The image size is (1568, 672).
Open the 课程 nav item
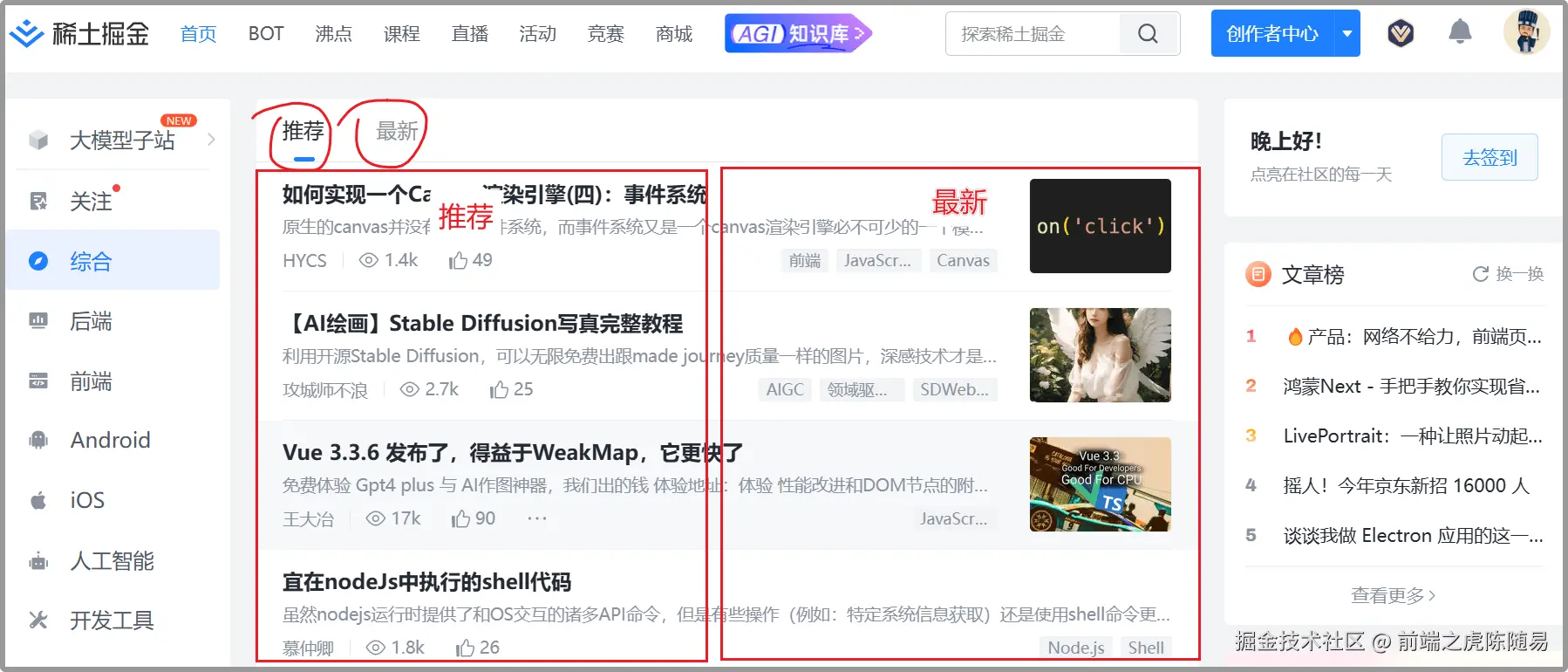tap(401, 34)
